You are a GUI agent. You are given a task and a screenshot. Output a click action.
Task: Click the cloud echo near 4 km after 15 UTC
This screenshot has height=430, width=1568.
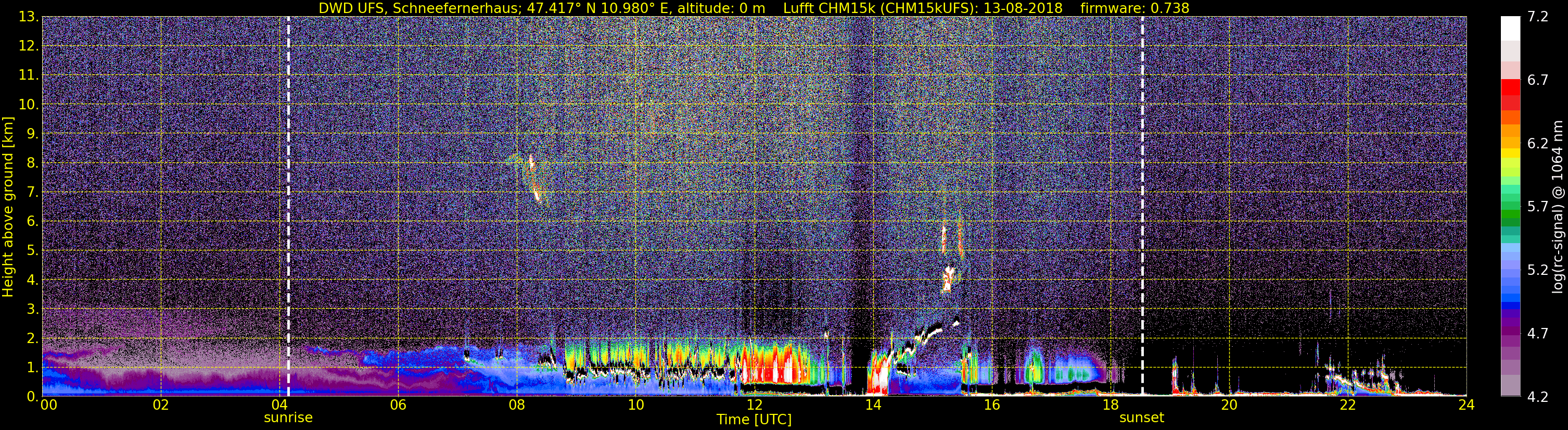[948, 279]
